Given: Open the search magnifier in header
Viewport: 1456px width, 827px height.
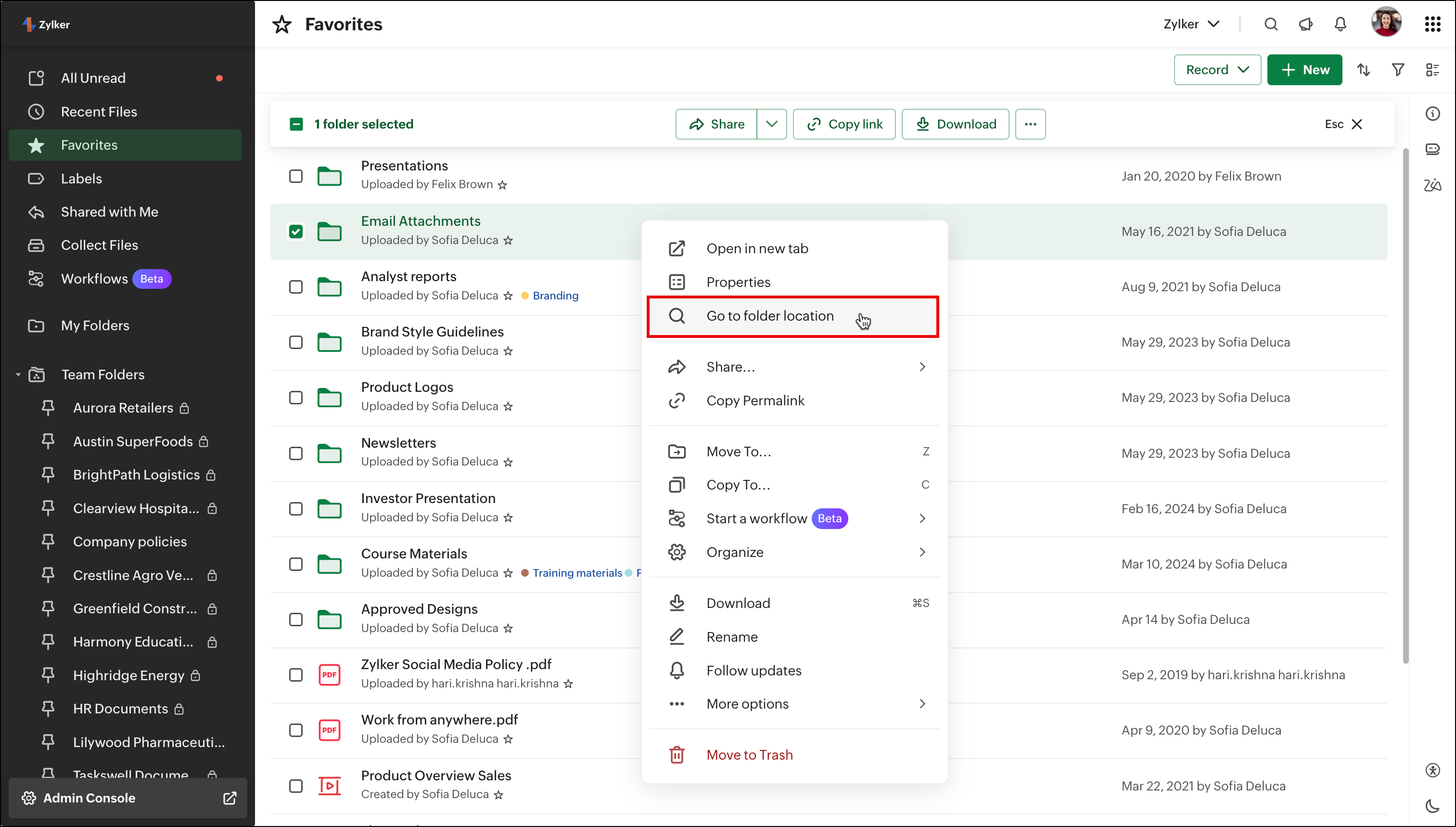Looking at the screenshot, I should click(x=1271, y=24).
